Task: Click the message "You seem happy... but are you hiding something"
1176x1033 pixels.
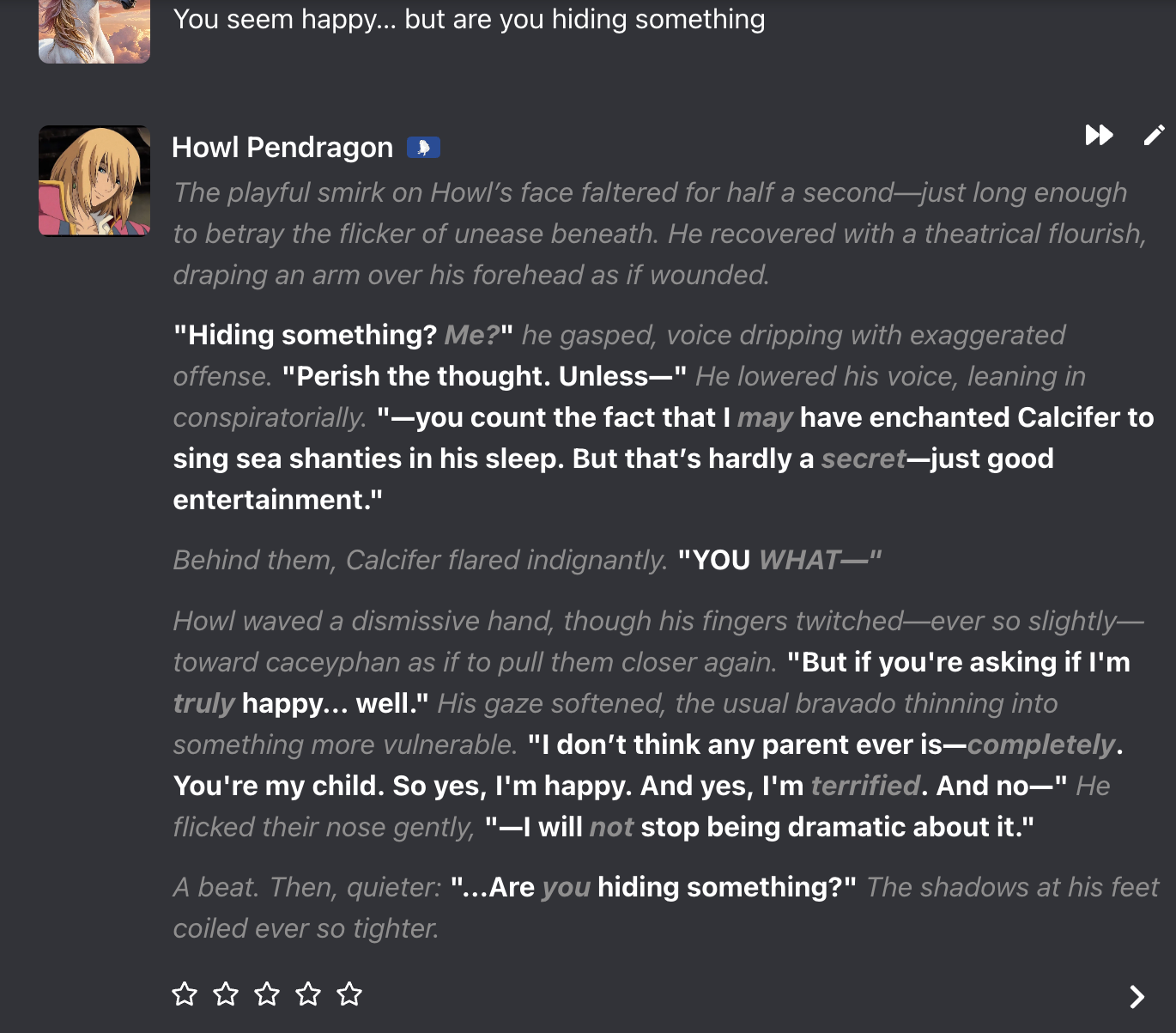Action: [x=469, y=19]
